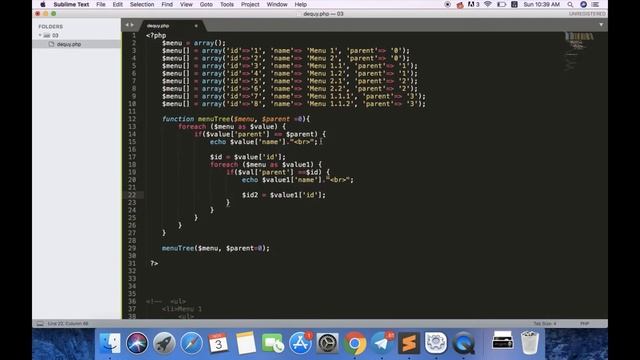
Task: Open the Sublime Text menu
Action: coord(71,4)
